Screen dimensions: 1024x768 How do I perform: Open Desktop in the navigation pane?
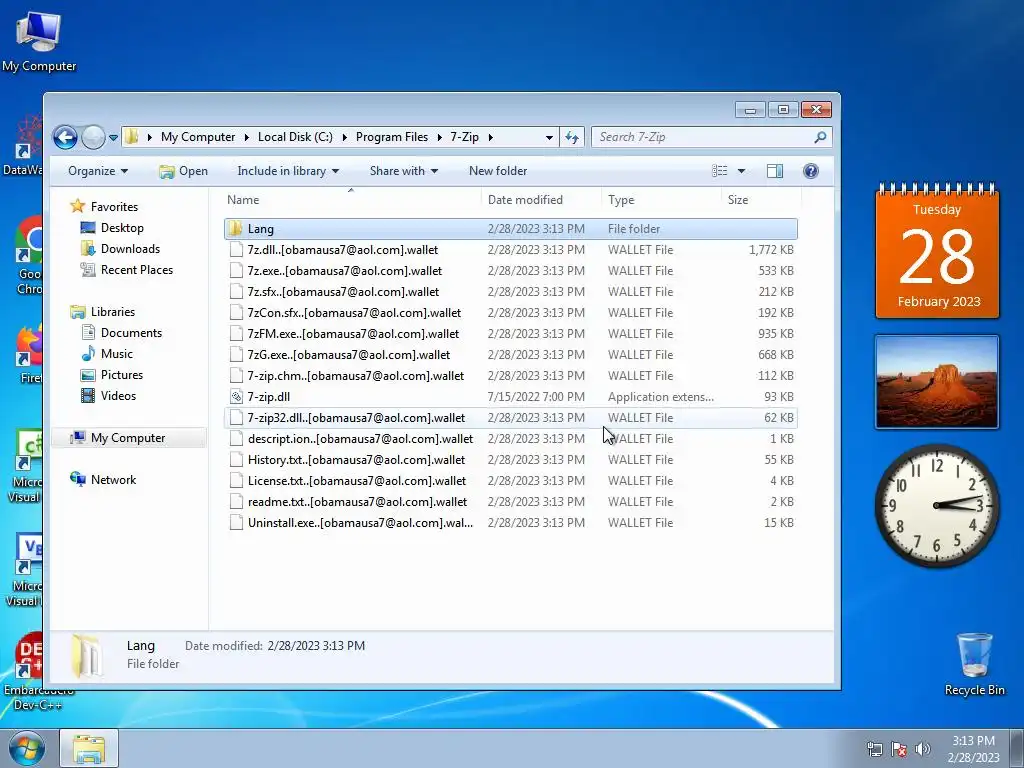(x=112, y=228)
